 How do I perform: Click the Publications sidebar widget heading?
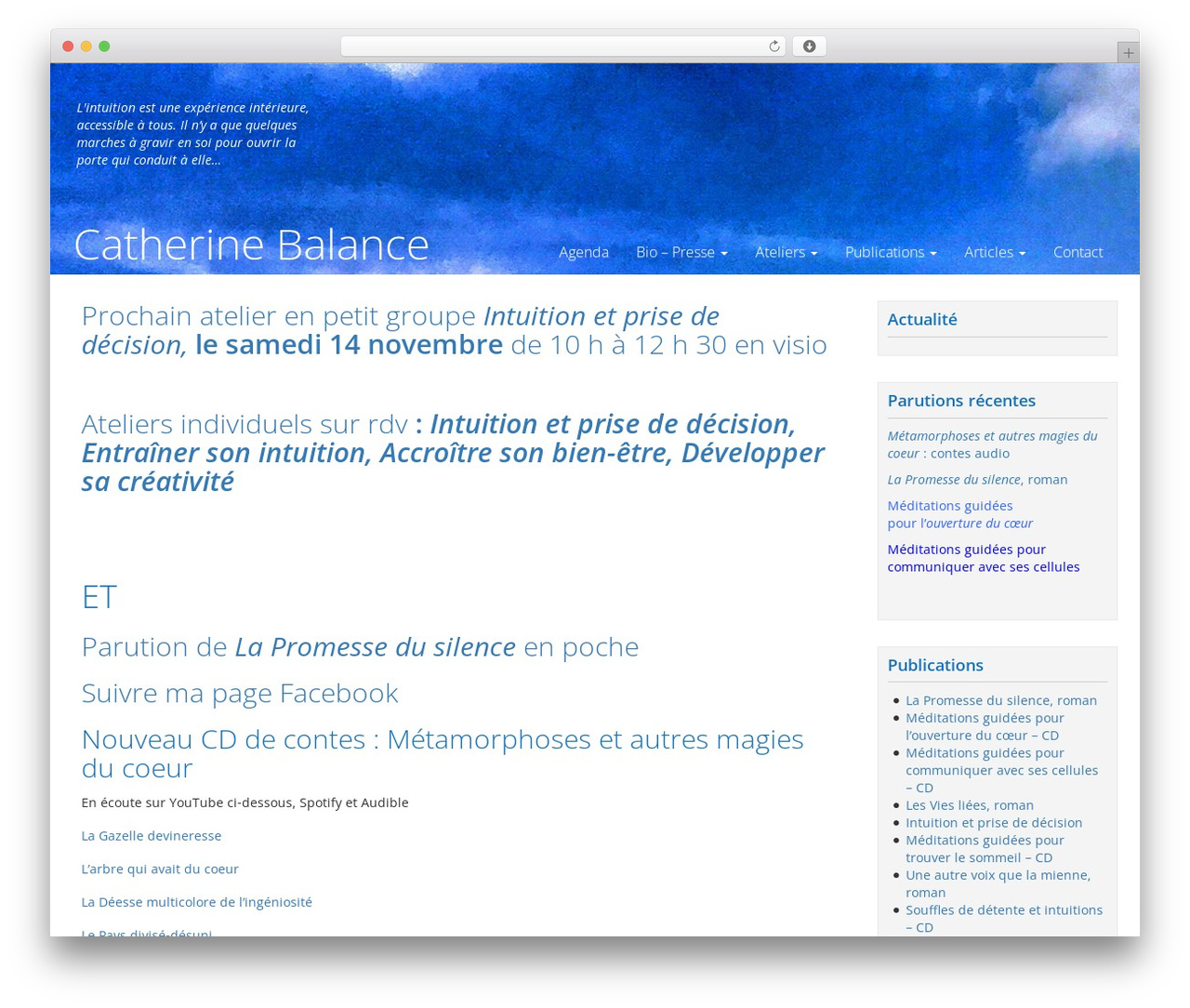(x=935, y=665)
